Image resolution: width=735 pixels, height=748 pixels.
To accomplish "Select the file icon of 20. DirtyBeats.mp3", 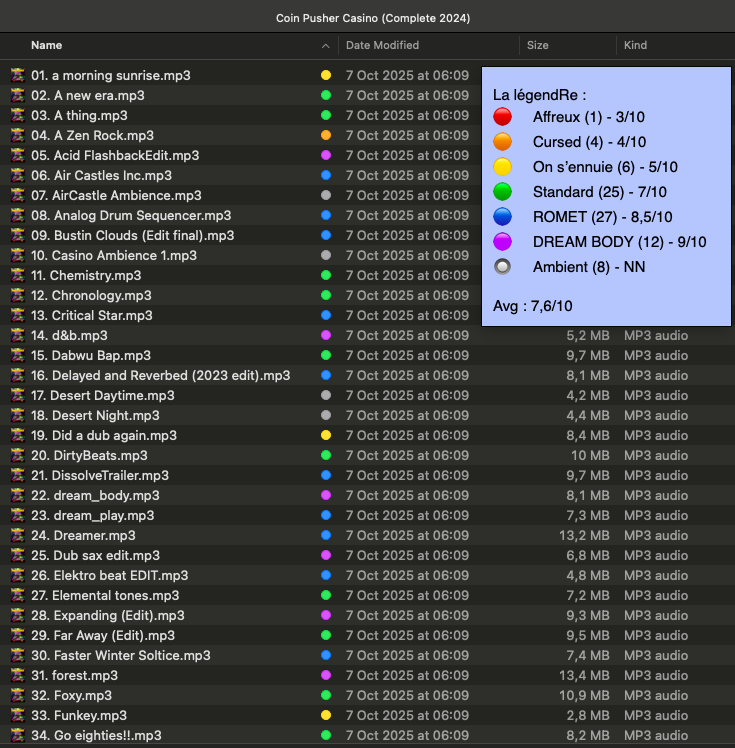I will coord(18,456).
